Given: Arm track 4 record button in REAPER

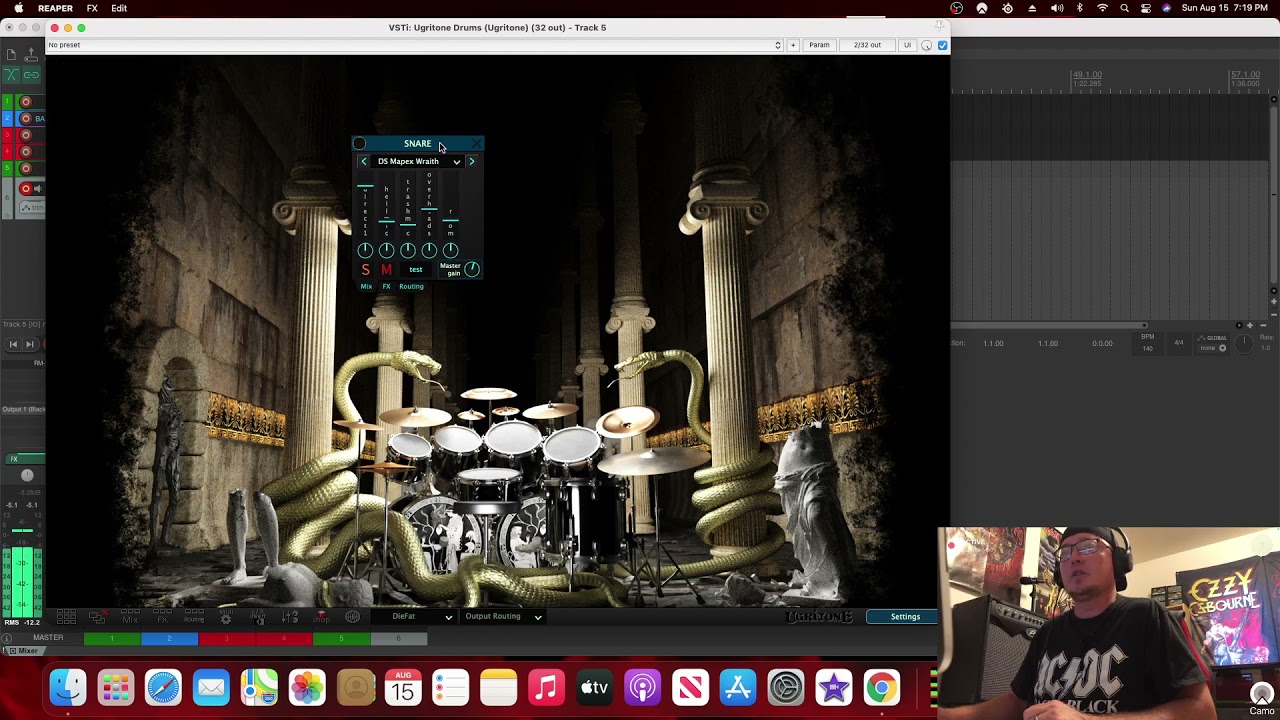Looking at the screenshot, I should [26, 152].
